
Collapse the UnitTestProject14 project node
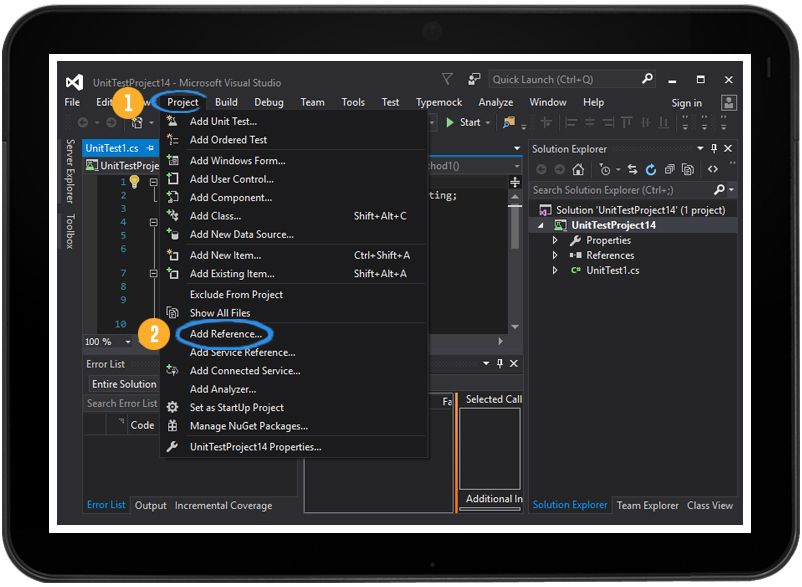click(x=541, y=225)
